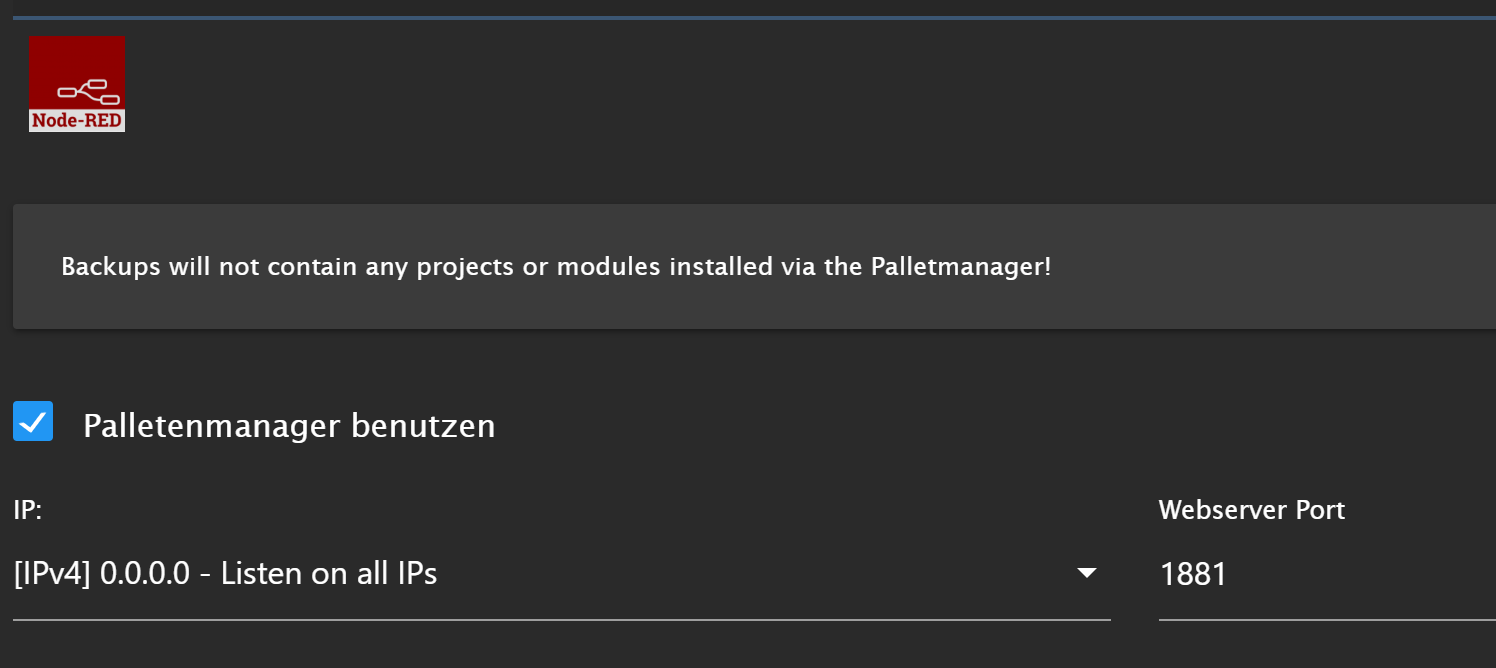Click the word "Backups" in the notice
The height and width of the screenshot is (668, 1496).
coord(111,267)
